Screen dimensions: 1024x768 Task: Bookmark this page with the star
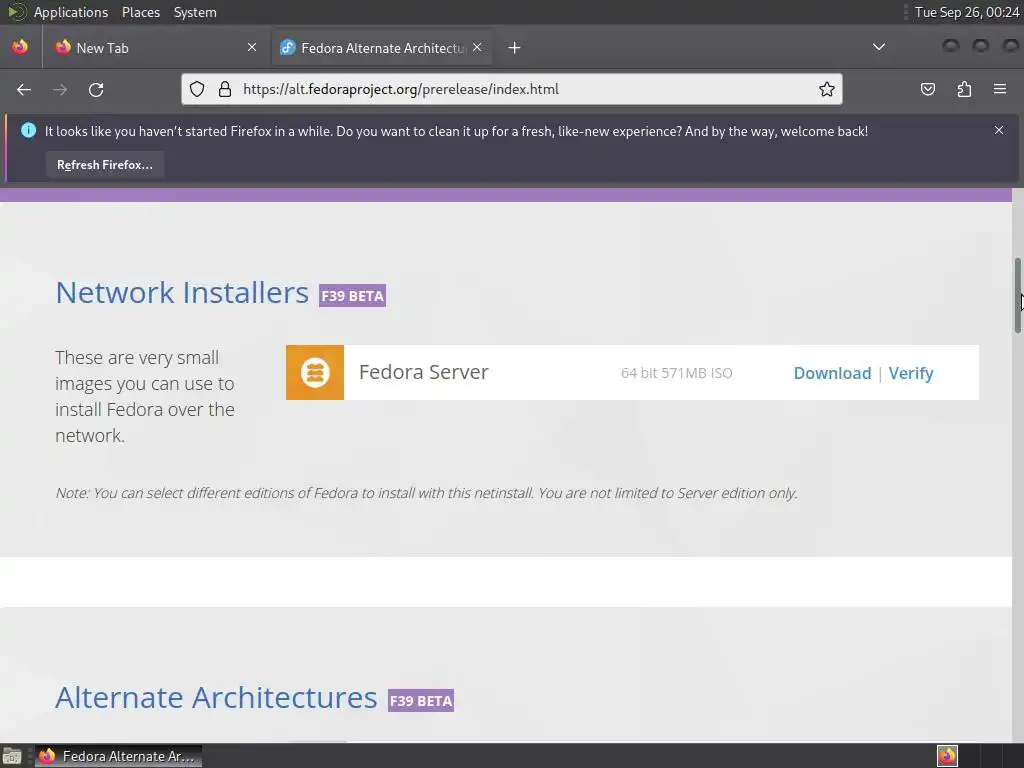coord(827,89)
